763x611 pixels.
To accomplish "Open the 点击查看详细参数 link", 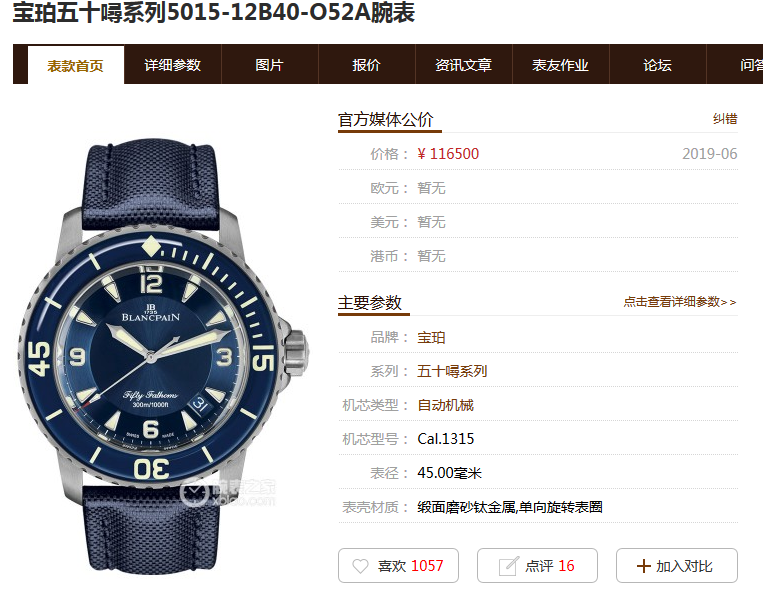I will (x=680, y=302).
